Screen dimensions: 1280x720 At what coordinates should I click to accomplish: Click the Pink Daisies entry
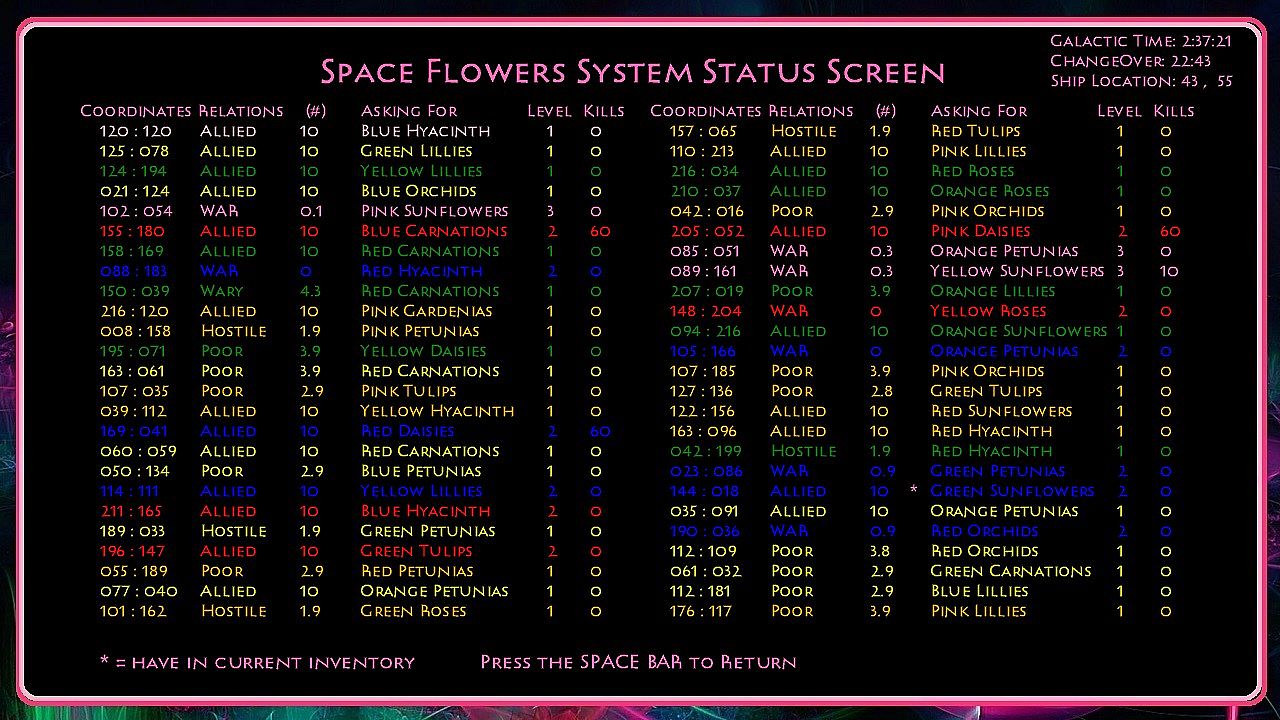click(979, 231)
